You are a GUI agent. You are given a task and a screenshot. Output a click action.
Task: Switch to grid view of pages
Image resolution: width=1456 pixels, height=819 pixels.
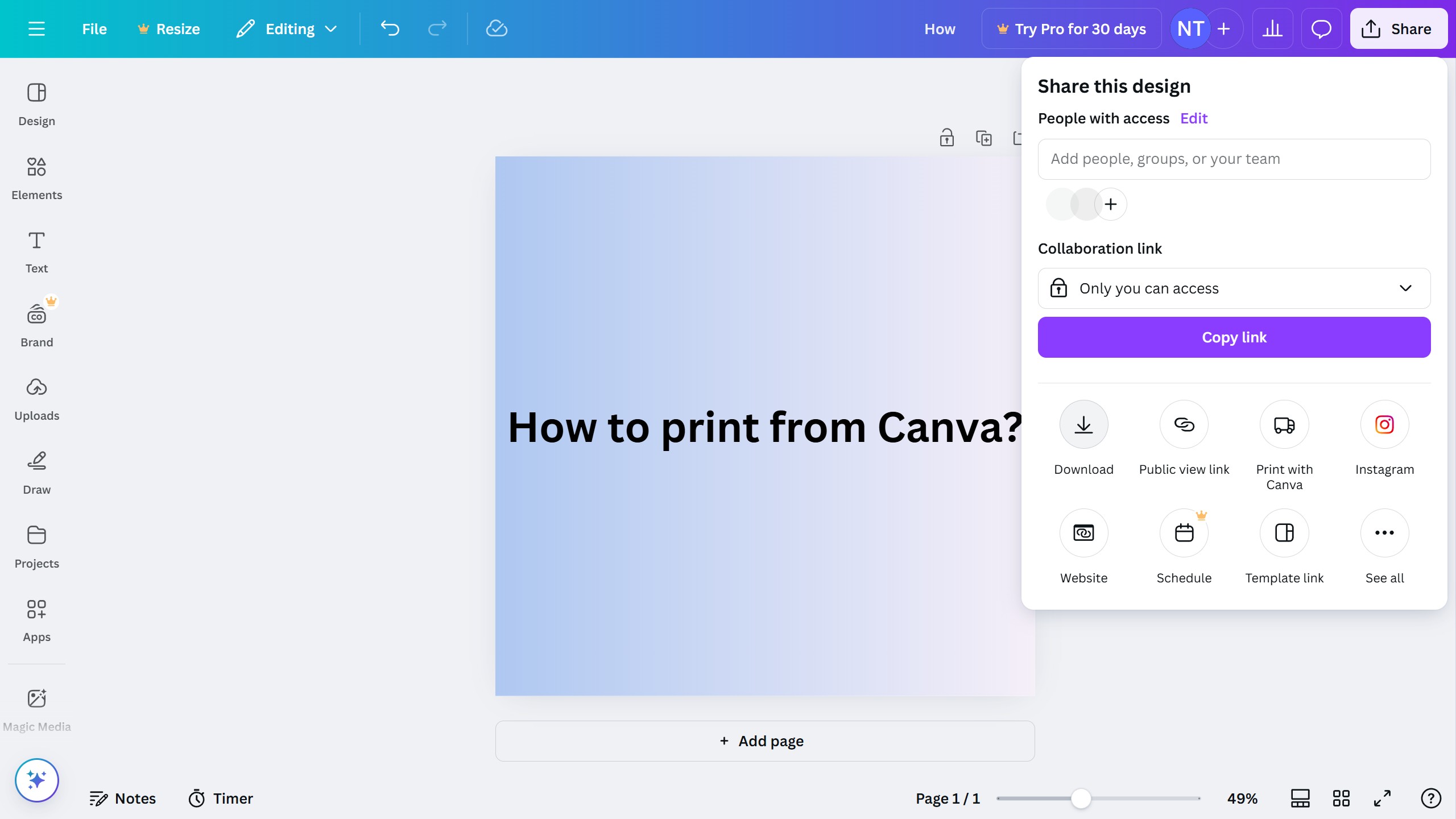(x=1341, y=798)
